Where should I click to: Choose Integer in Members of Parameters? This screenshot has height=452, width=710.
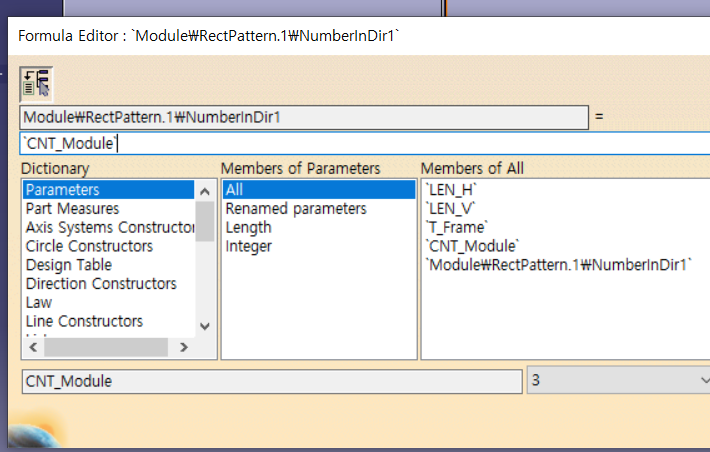tap(319, 246)
